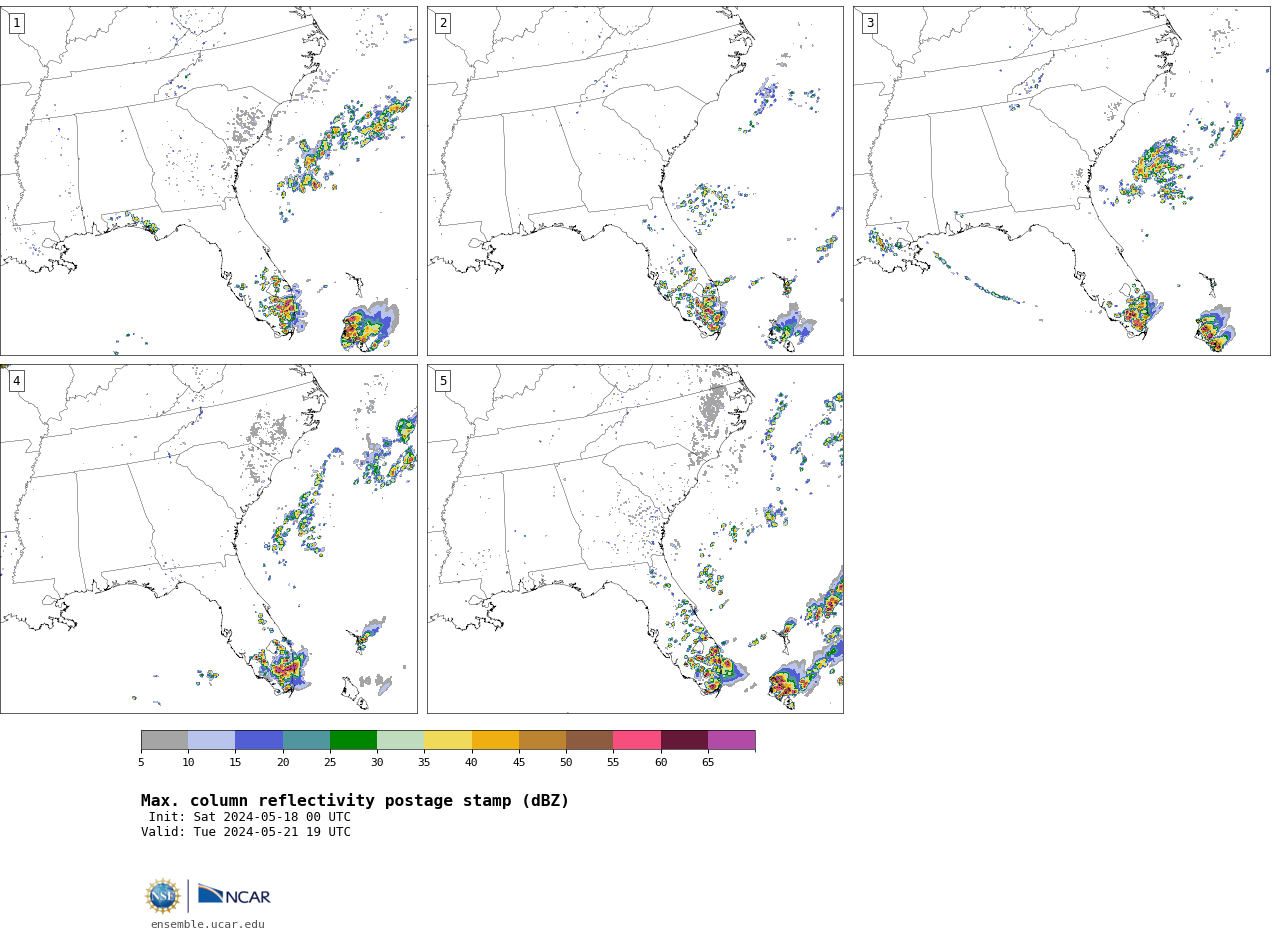Viewport: 1280px width, 936px height.
Task: Click the colorbar tick label 50
Action: [x=566, y=763]
